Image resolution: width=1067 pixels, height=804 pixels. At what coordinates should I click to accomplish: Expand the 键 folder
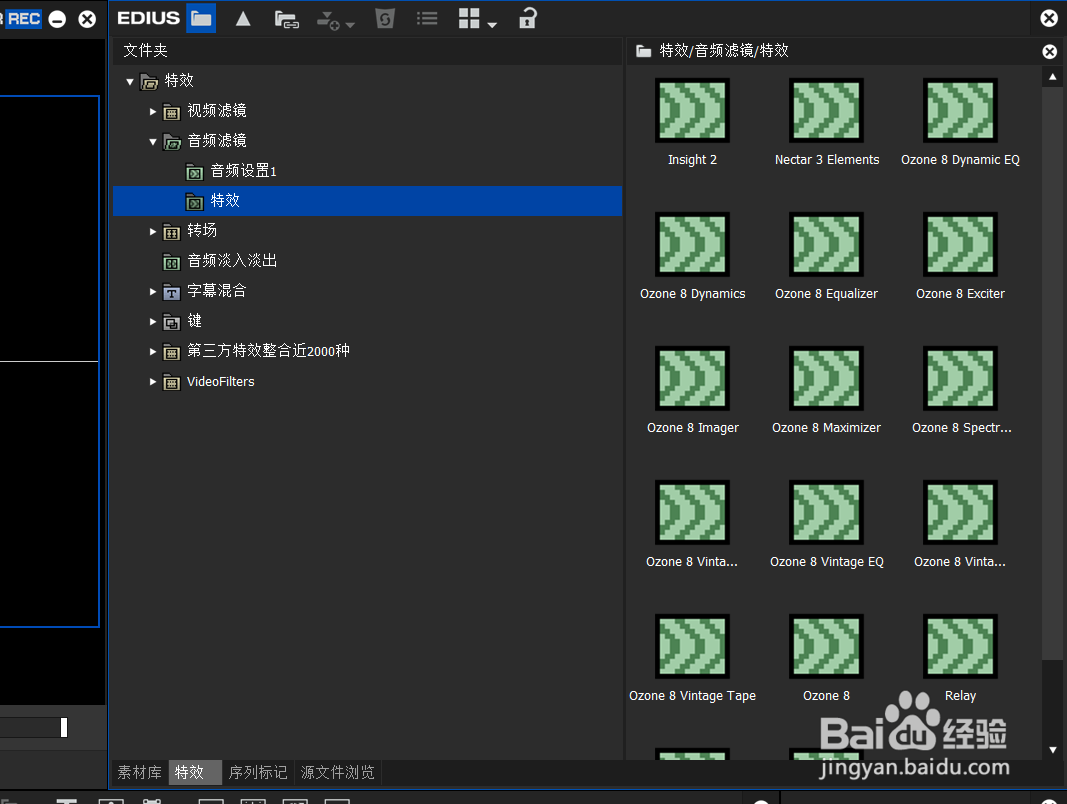pyautogui.click(x=153, y=322)
